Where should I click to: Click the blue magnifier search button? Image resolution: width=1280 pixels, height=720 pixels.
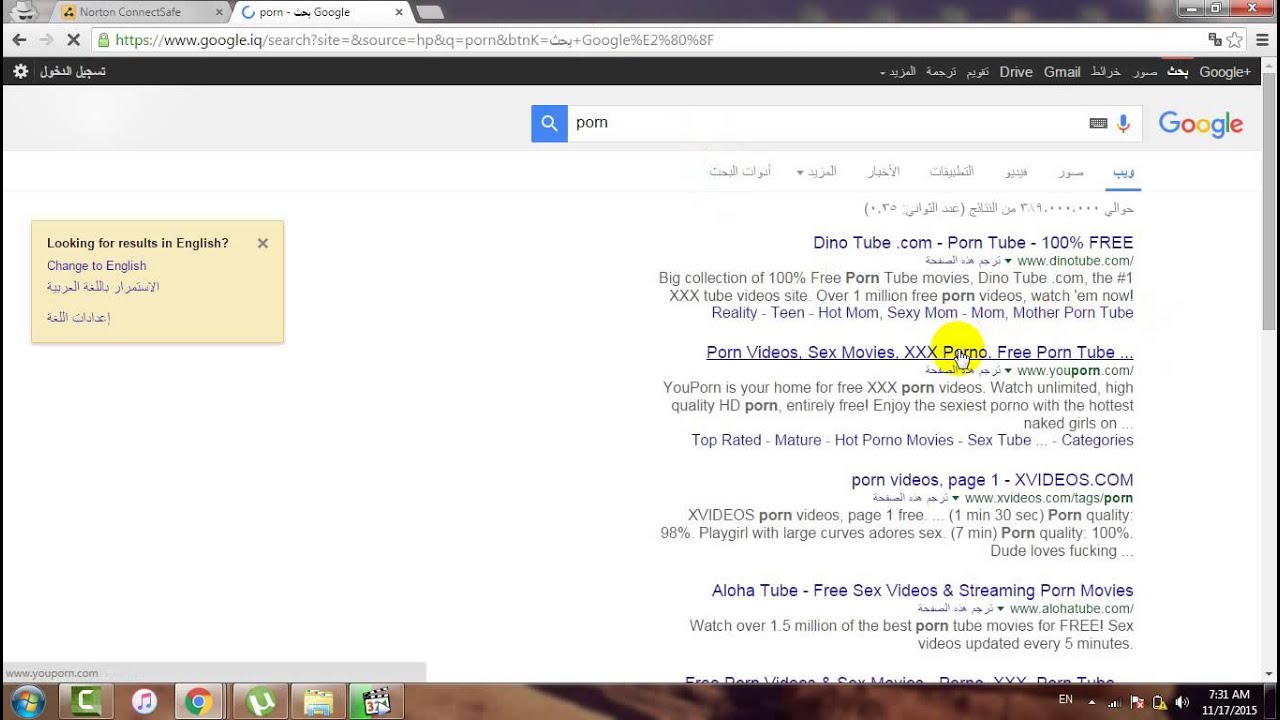[x=549, y=123]
